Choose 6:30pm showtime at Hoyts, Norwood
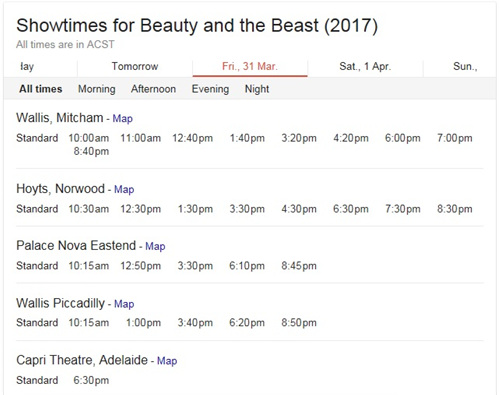 click(x=351, y=209)
